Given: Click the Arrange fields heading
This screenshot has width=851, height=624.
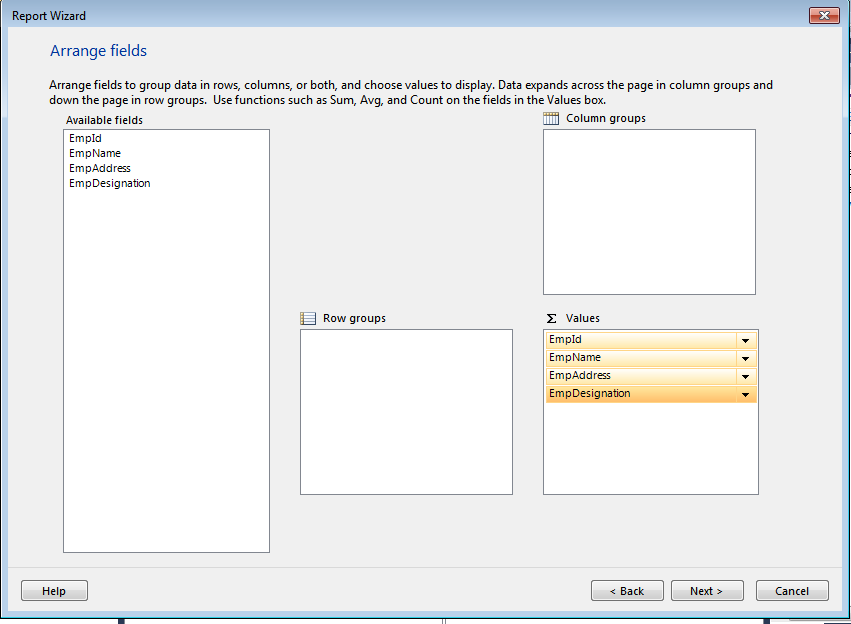Looking at the screenshot, I should (98, 50).
